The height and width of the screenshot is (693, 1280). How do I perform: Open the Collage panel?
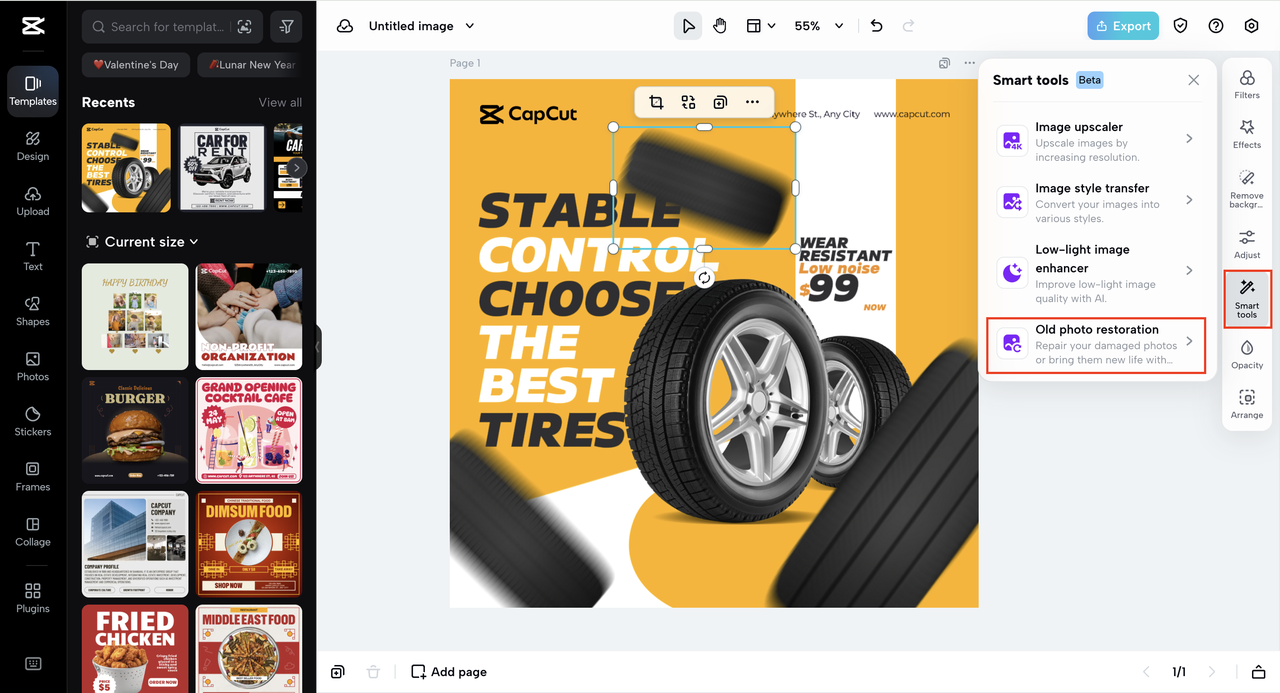[33, 531]
